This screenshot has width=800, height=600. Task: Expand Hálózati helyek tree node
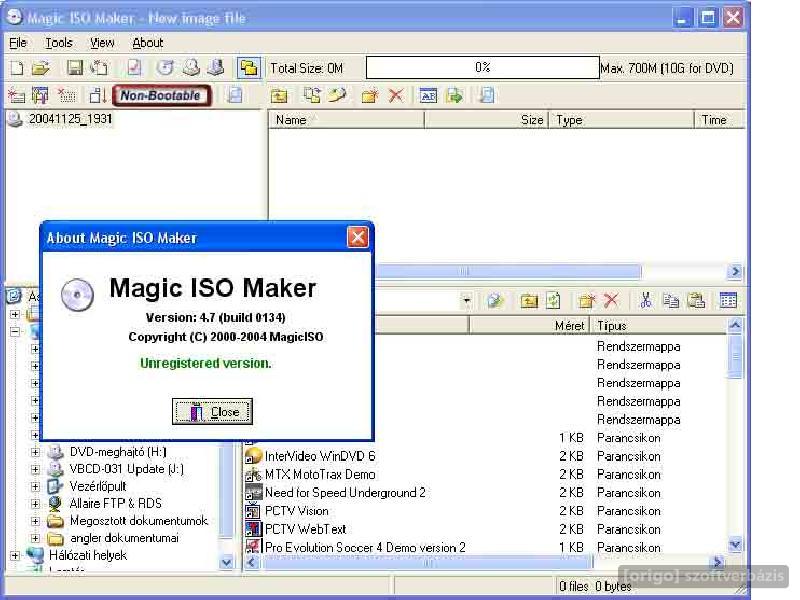[15, 555]
